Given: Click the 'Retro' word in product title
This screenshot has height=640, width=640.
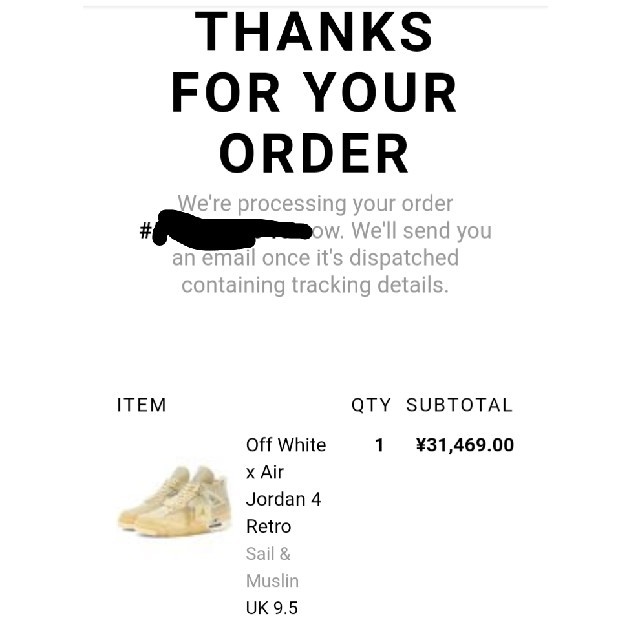Looking at the screenshot, I should tap(269, 527).
